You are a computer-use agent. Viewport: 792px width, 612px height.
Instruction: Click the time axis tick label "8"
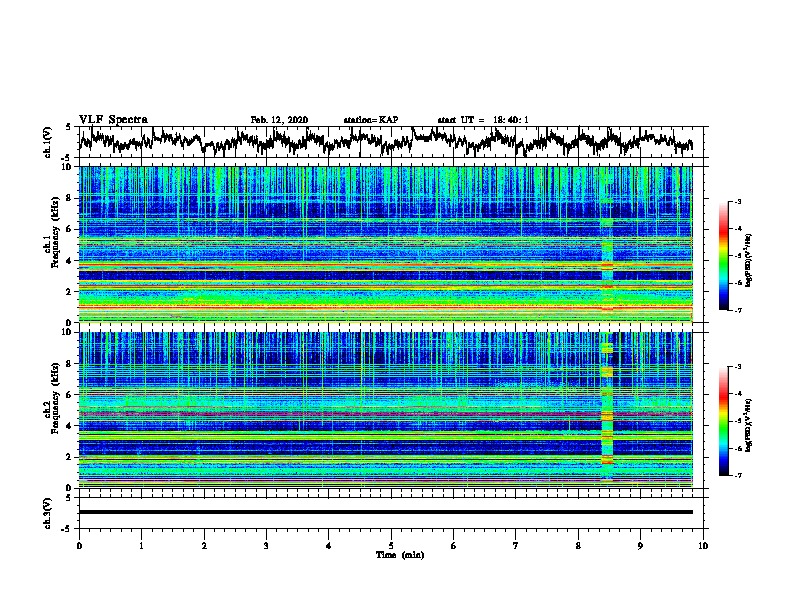pyautogui.click(x=578, y=546)
